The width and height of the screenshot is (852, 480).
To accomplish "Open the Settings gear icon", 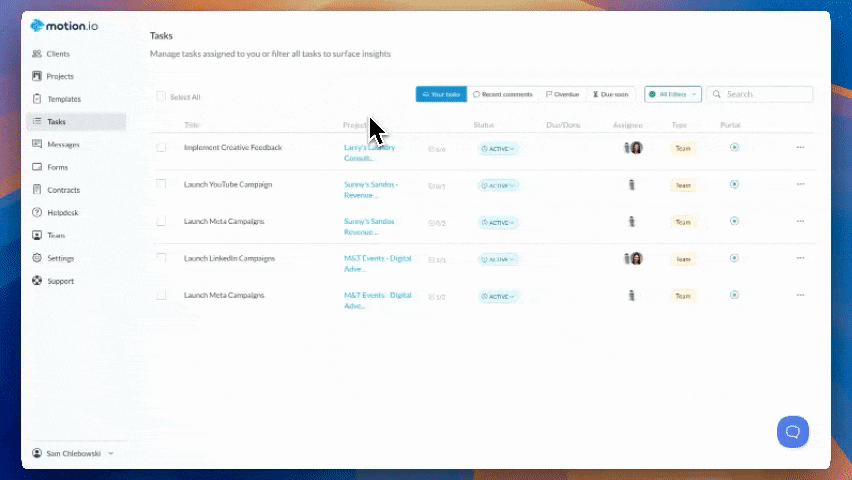I will (x=37, y=258).
